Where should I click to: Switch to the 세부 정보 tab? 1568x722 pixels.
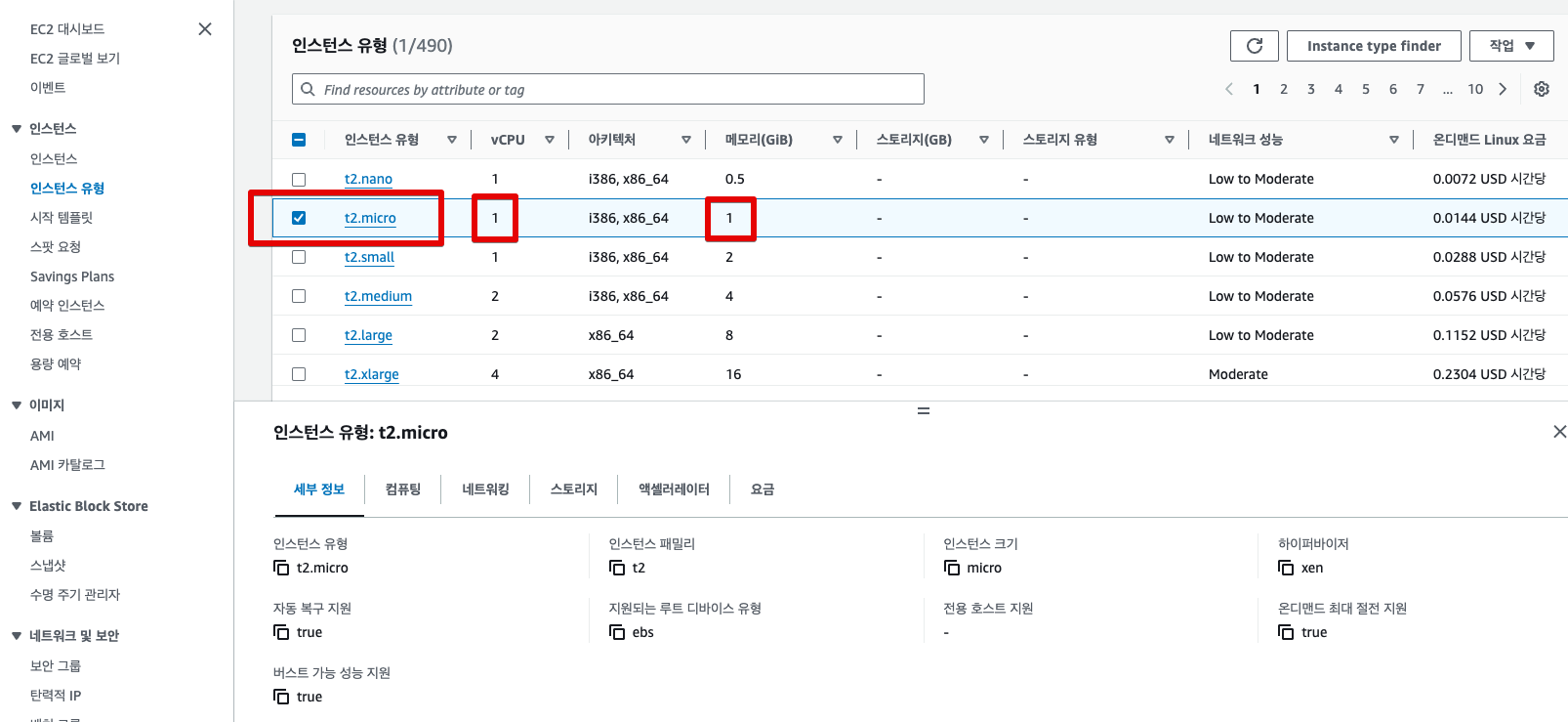click(x=319, y=489)
